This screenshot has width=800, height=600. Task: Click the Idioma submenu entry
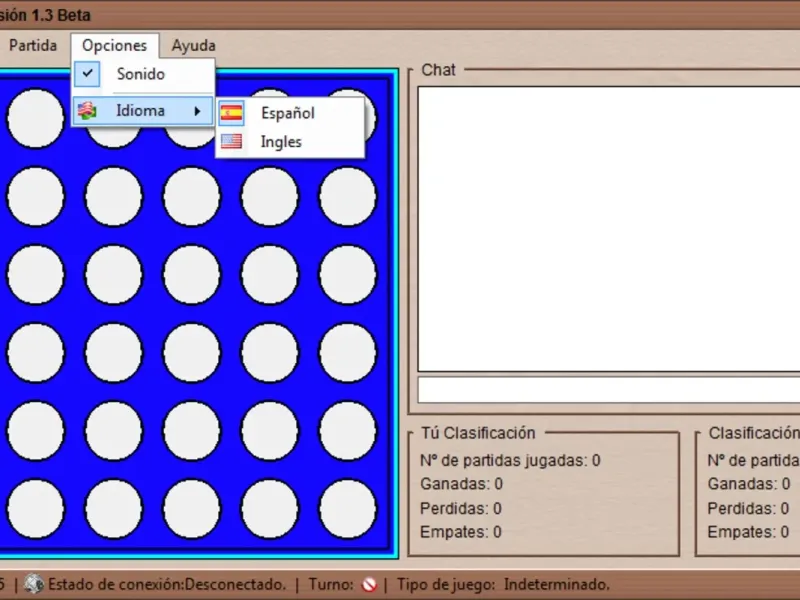click(143, 111)
